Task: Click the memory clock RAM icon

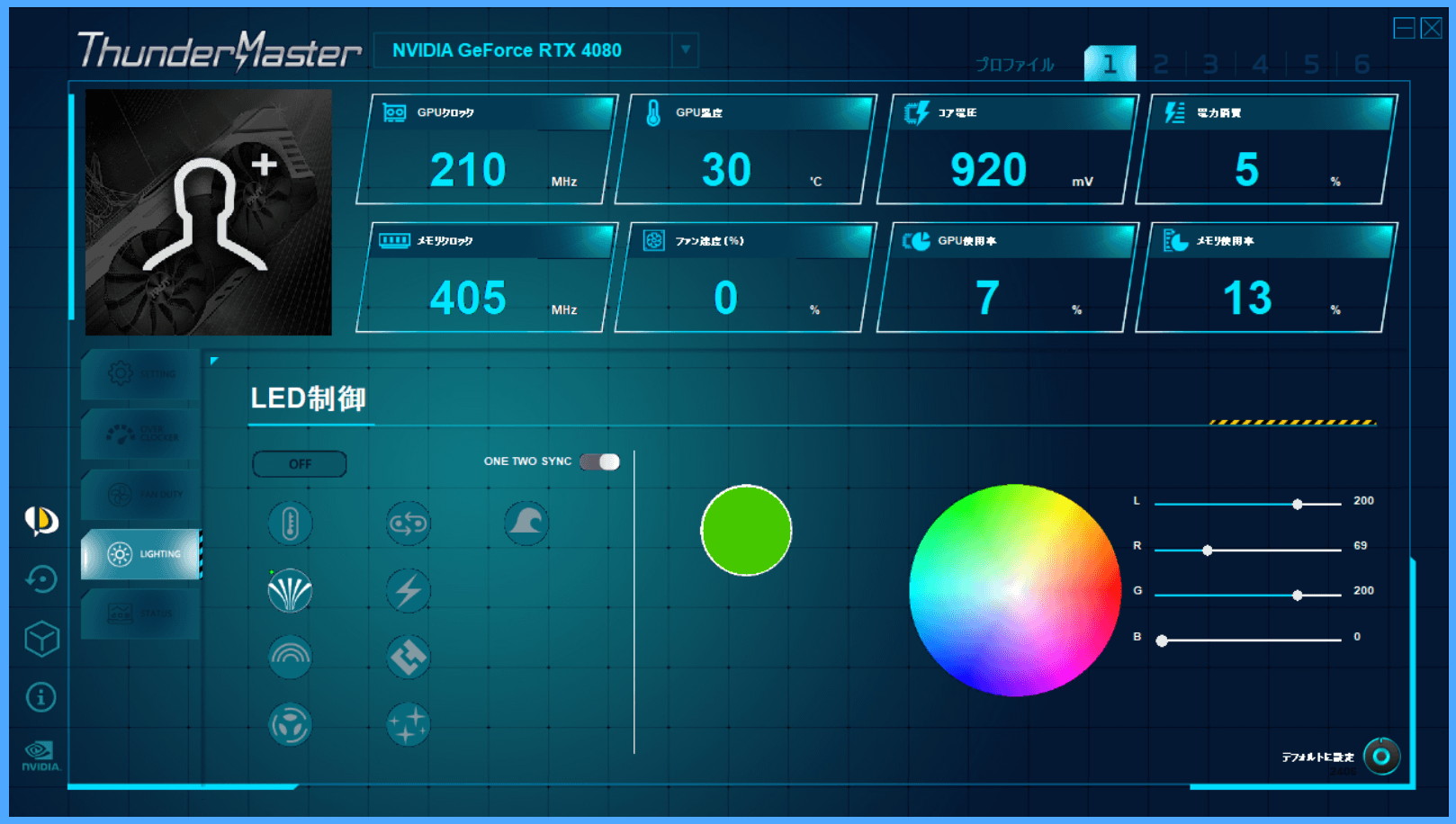Action: (x=394, y=240)
